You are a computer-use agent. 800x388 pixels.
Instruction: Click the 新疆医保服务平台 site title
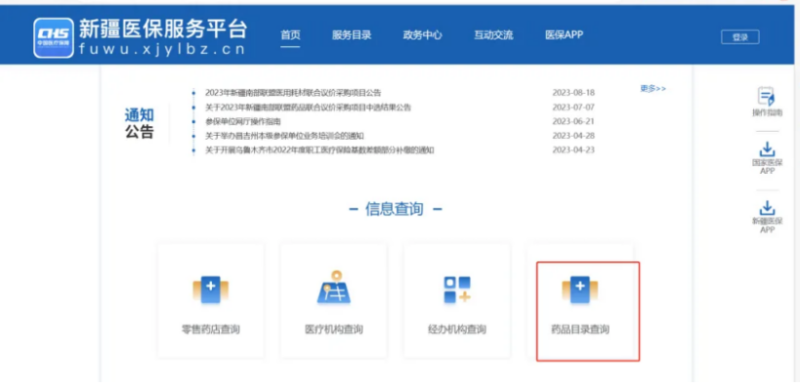click(163, 30)
